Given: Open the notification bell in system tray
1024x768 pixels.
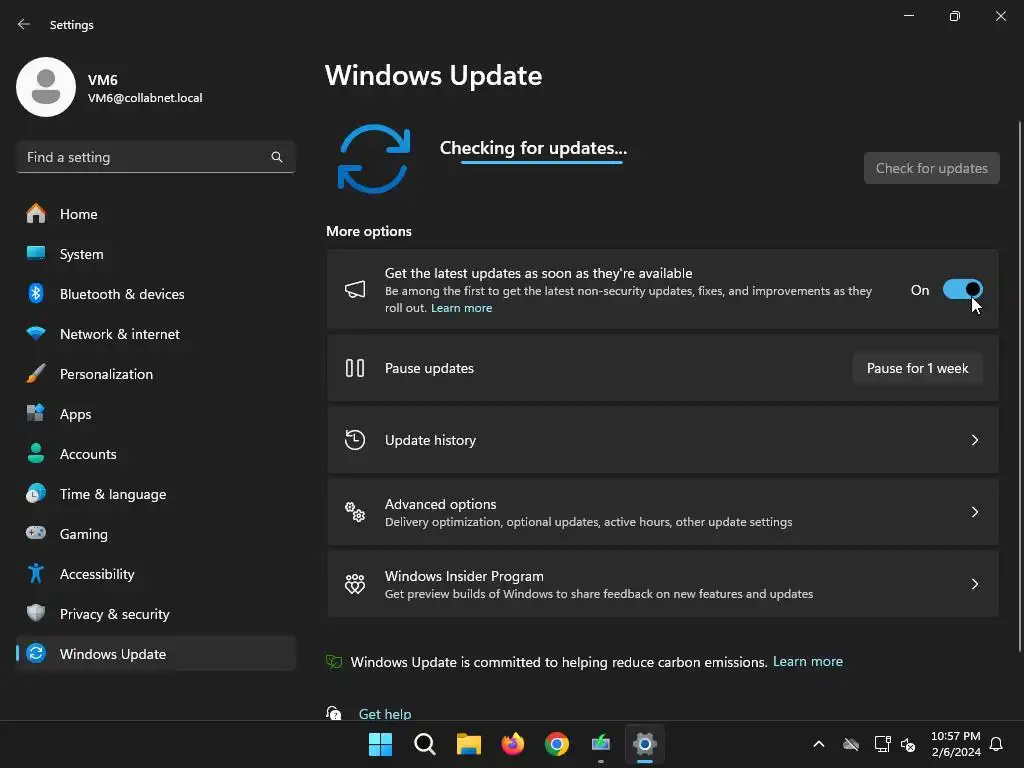Looking at the screenshot, I should [996, 744].
